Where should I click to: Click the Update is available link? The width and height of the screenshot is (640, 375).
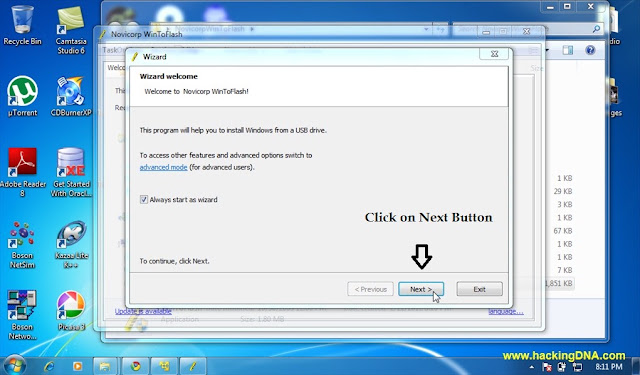click(143, 311)
